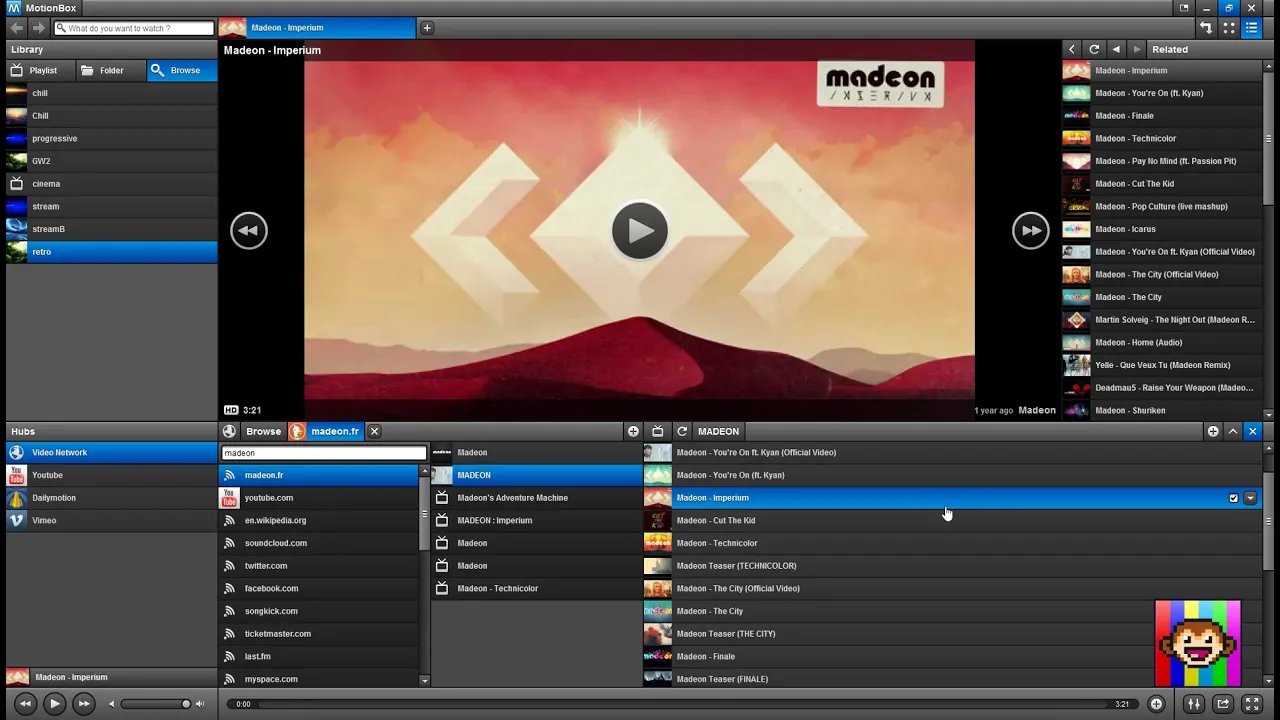Viewport: 1280px width, 720px height.
Task: Collapse the Related panel with the chevron
Action: 1072,49
